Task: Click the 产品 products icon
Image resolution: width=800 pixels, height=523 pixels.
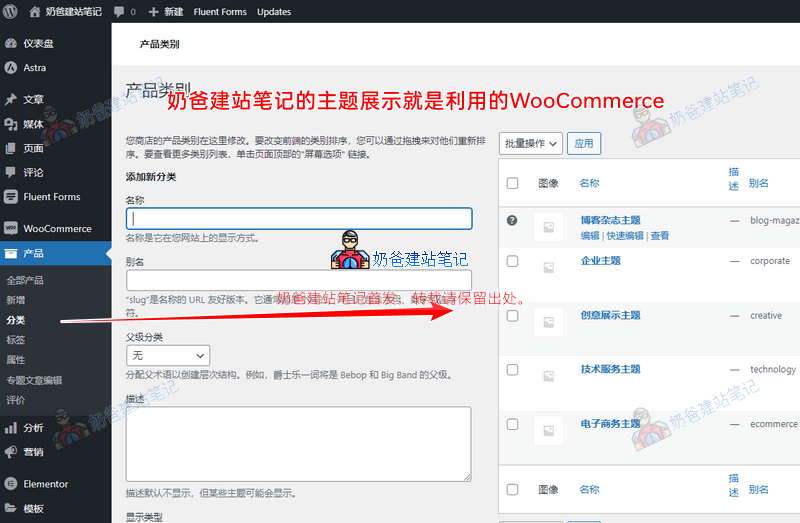Action: pos(11,253)
